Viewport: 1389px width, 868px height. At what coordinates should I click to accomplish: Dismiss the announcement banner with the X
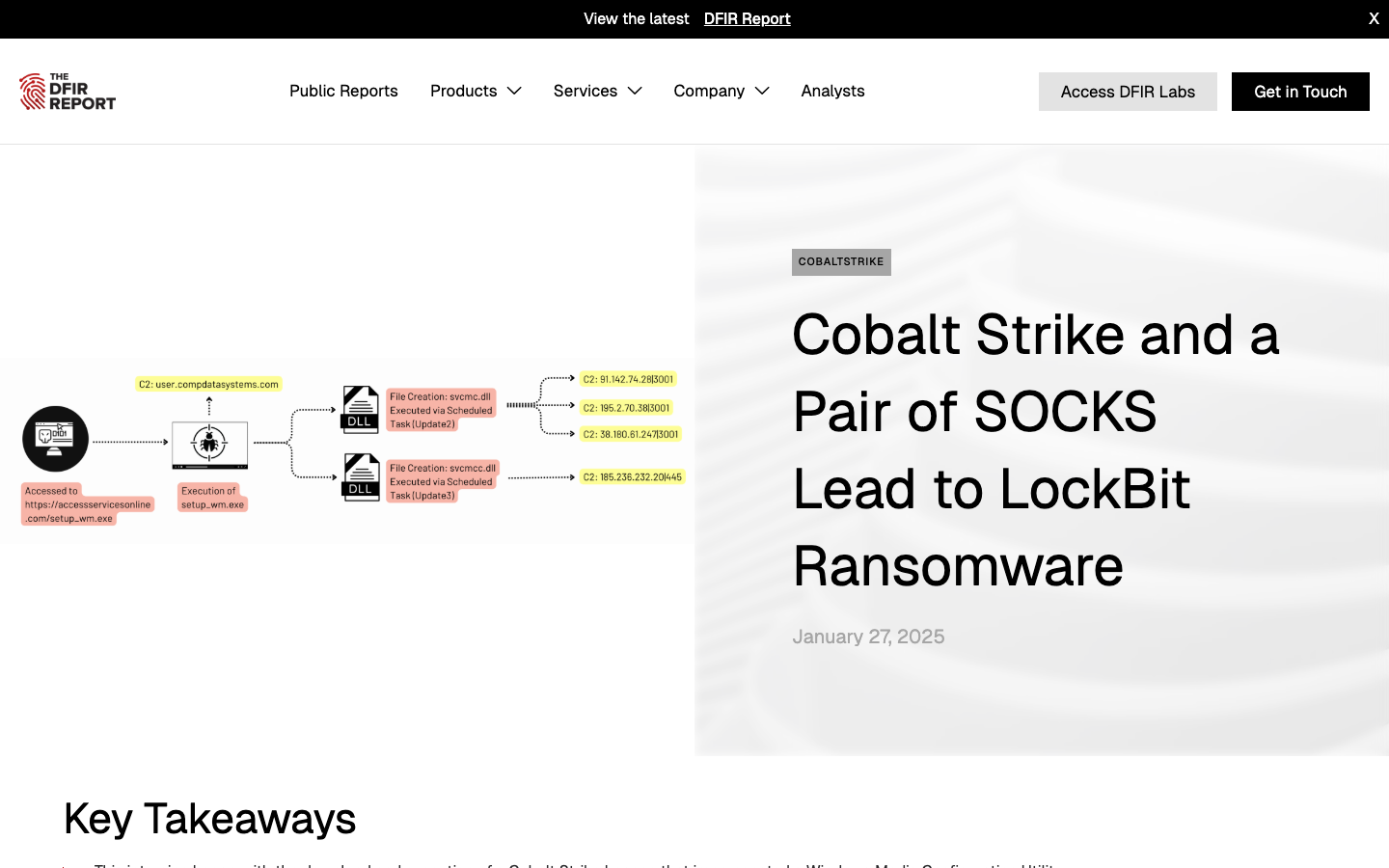[x=1374, y=18]
